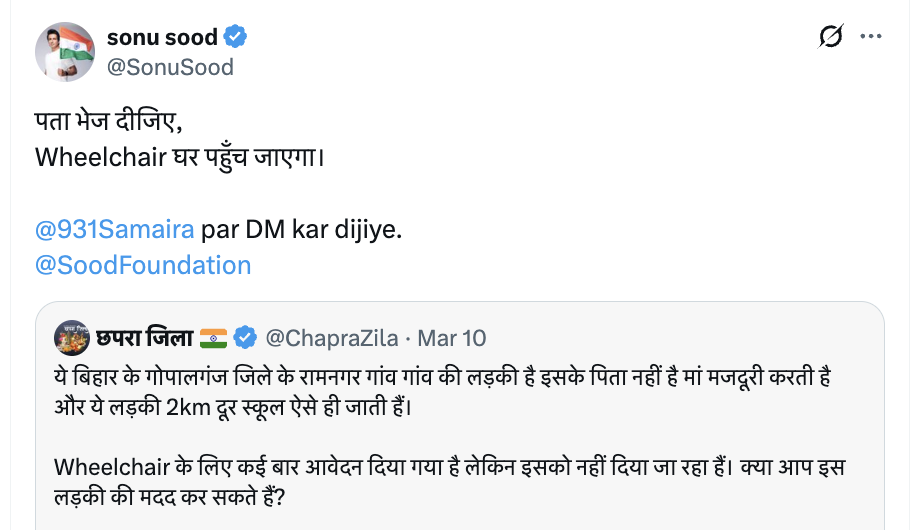Click the text par DM kar dijiye

[302, 229]
